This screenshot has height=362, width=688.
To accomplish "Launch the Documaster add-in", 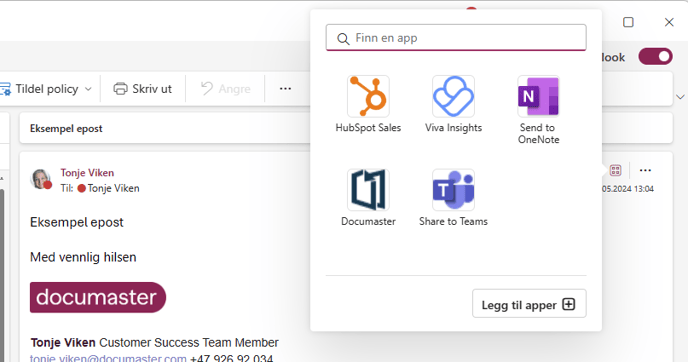I will (x=368, y=198).
